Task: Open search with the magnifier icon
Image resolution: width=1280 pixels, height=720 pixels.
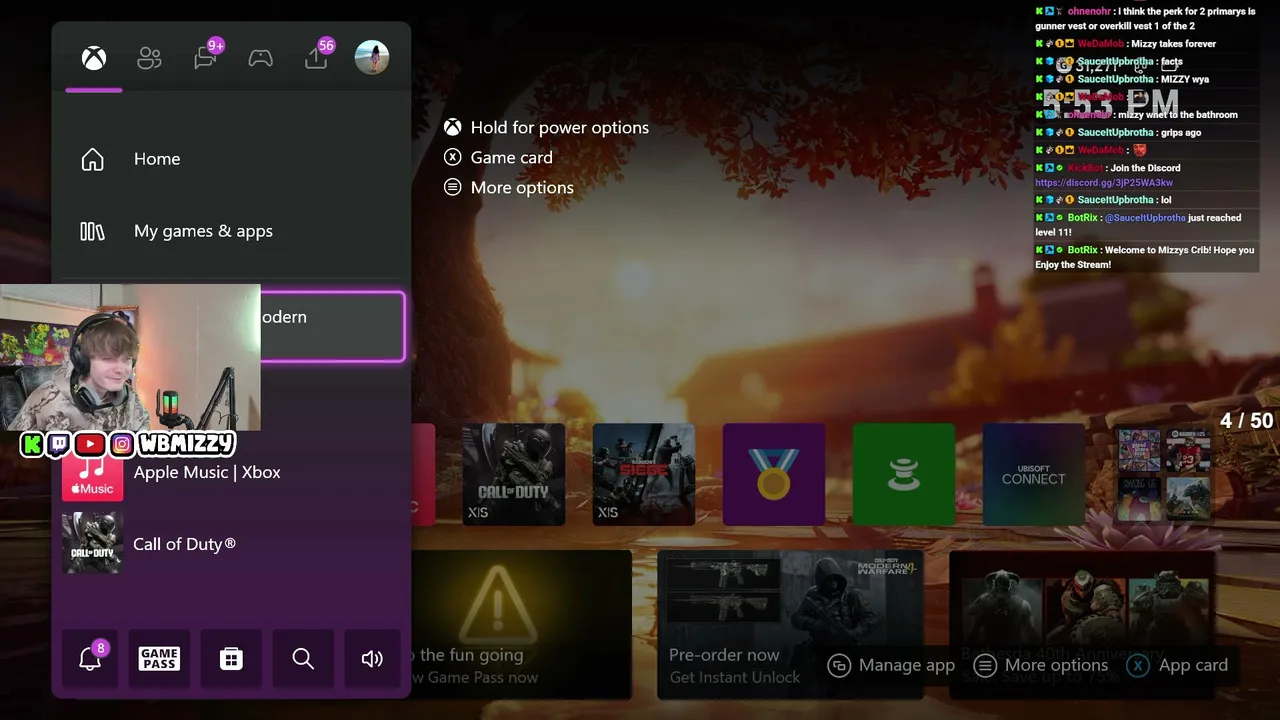Action: pyautogui.click(x=303, y=658)
